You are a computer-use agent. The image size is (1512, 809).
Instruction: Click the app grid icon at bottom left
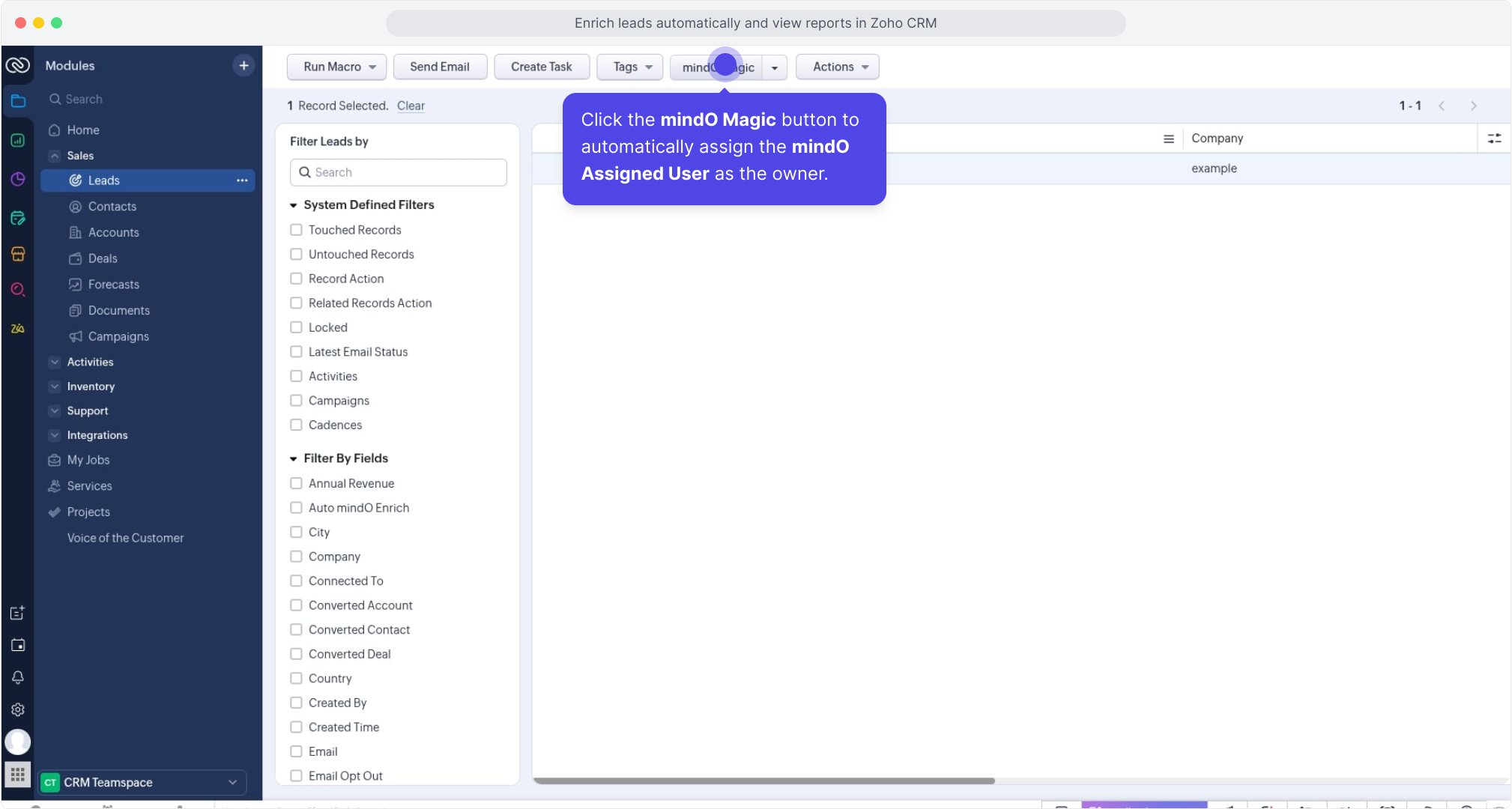[x=18, y=774]
